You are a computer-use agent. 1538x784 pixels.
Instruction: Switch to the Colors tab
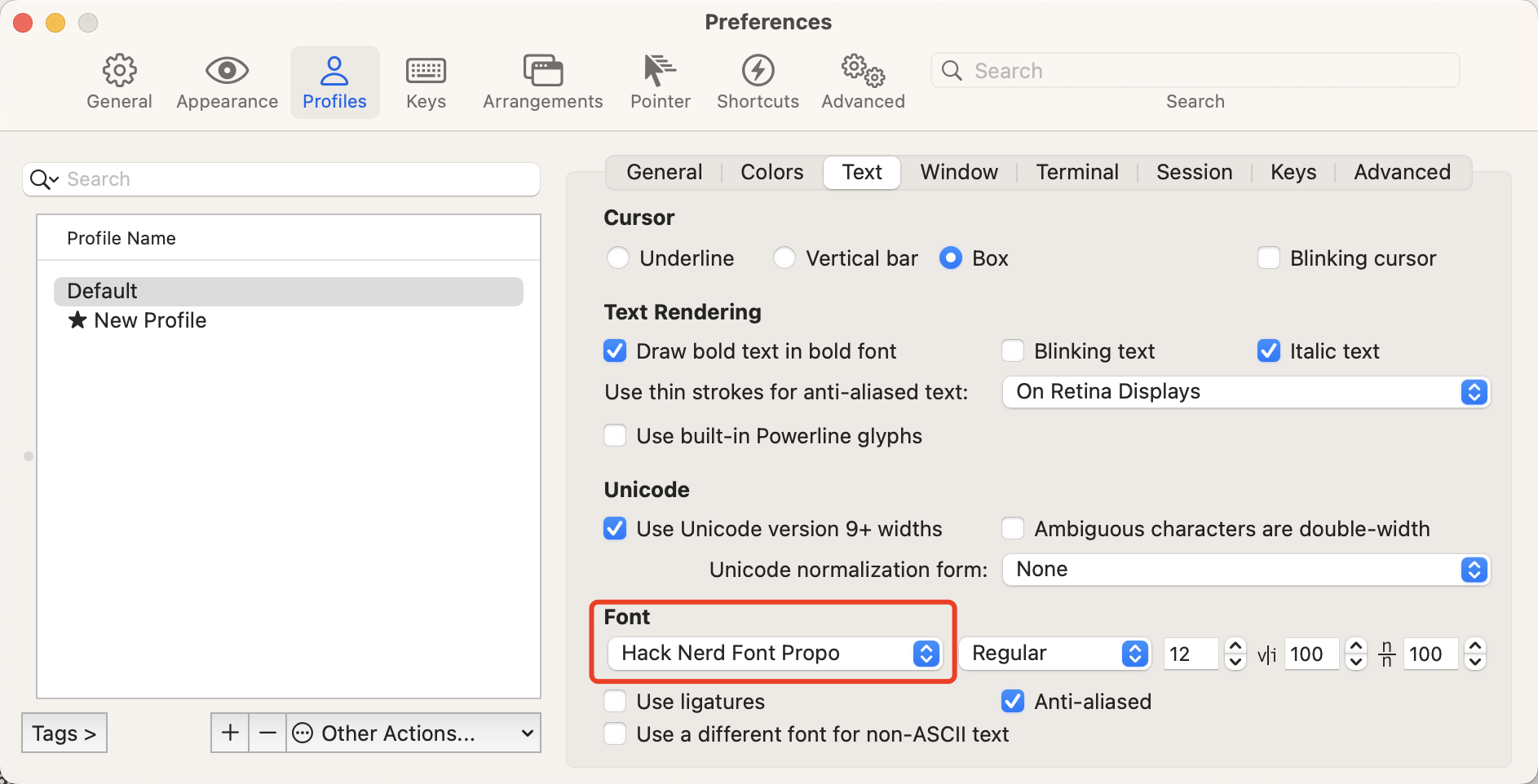(771, 173)
